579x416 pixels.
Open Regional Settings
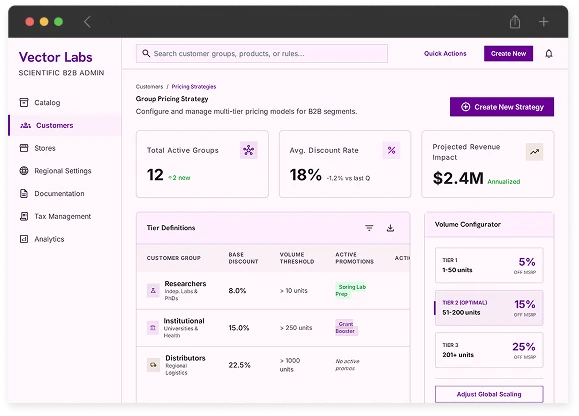63,171
